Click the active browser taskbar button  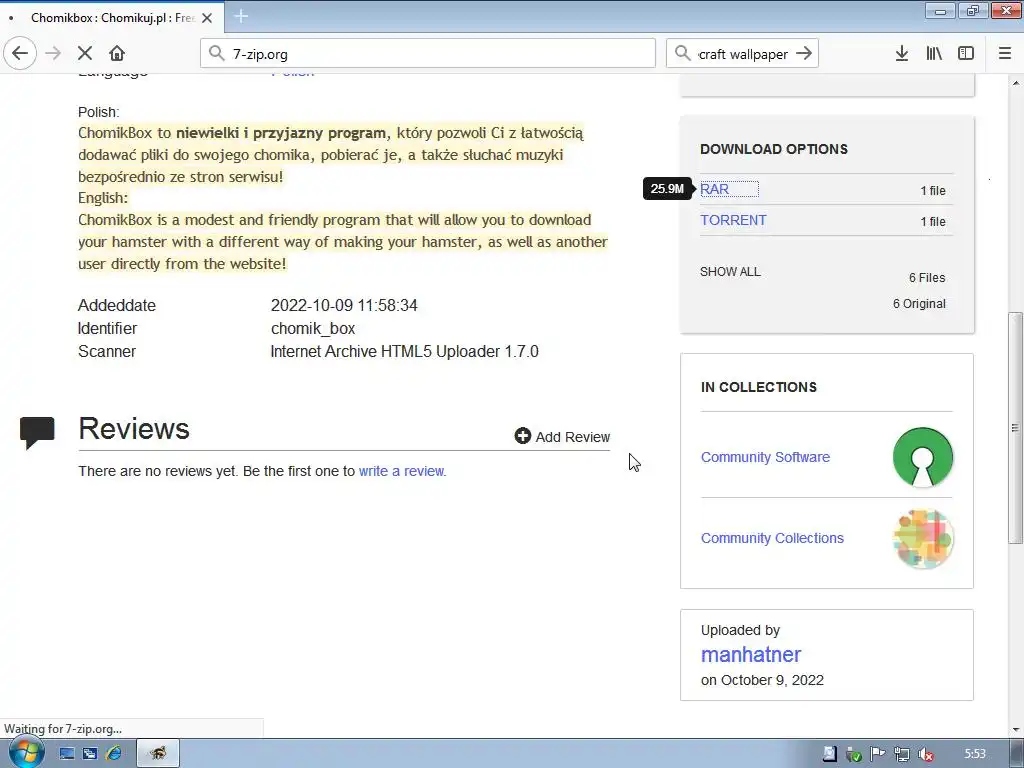click(157, 754)
